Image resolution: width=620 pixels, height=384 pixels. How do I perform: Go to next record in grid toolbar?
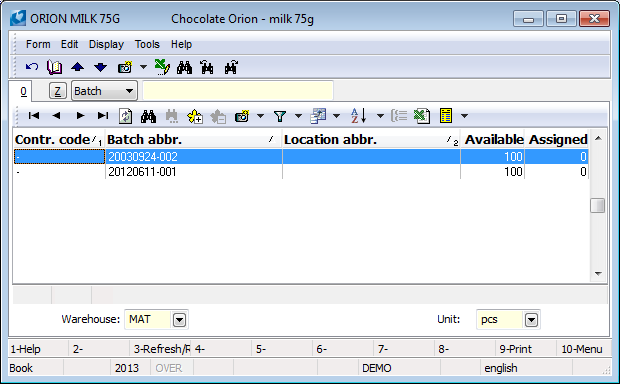click(x=80, y=115)
